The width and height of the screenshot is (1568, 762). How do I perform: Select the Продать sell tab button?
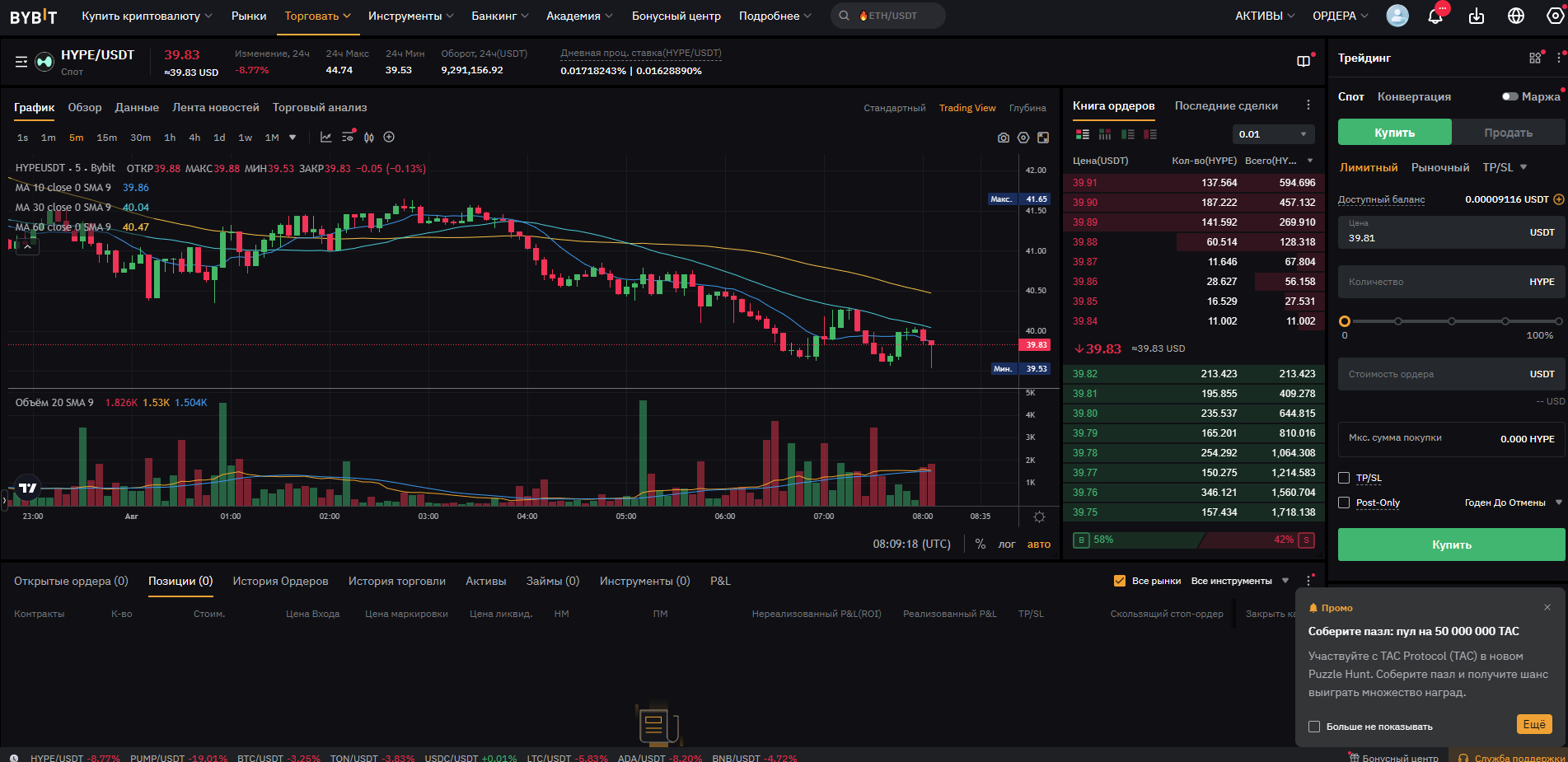click(1508, 133)
